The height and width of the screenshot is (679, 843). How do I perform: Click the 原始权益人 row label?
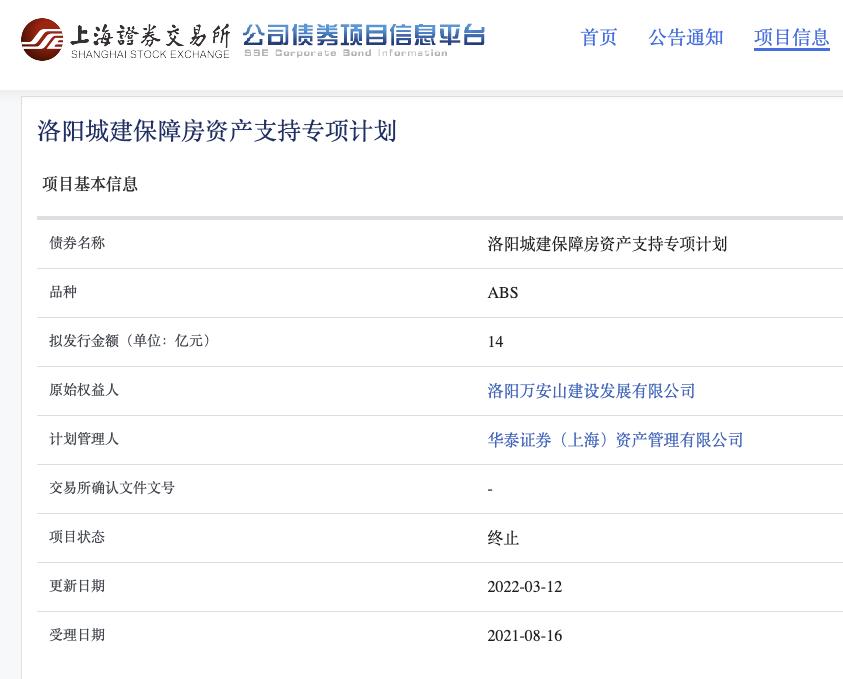click(x=77, y=390)
